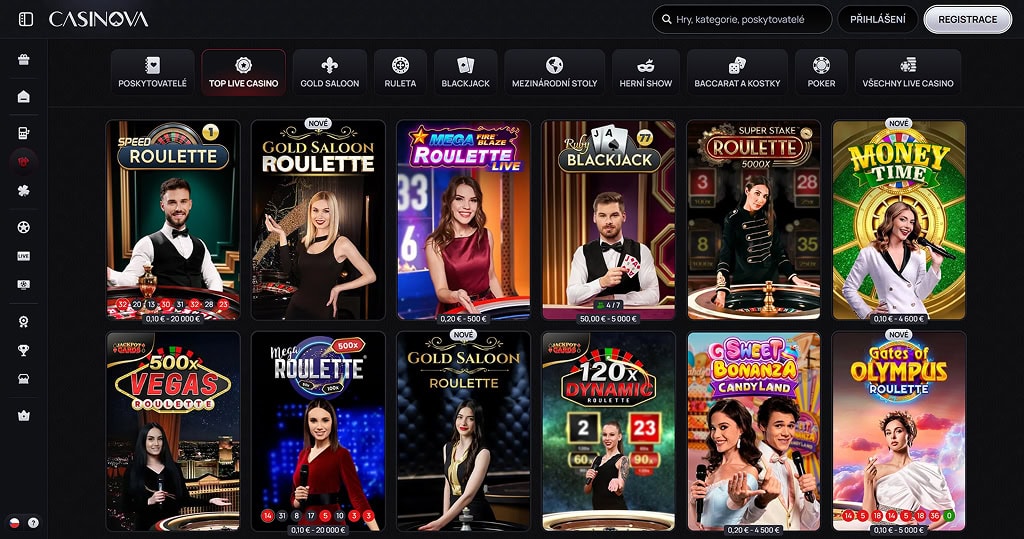Switch to the Gold Saloon category
Screen dimensions: 1024x539
click(330, 73)
